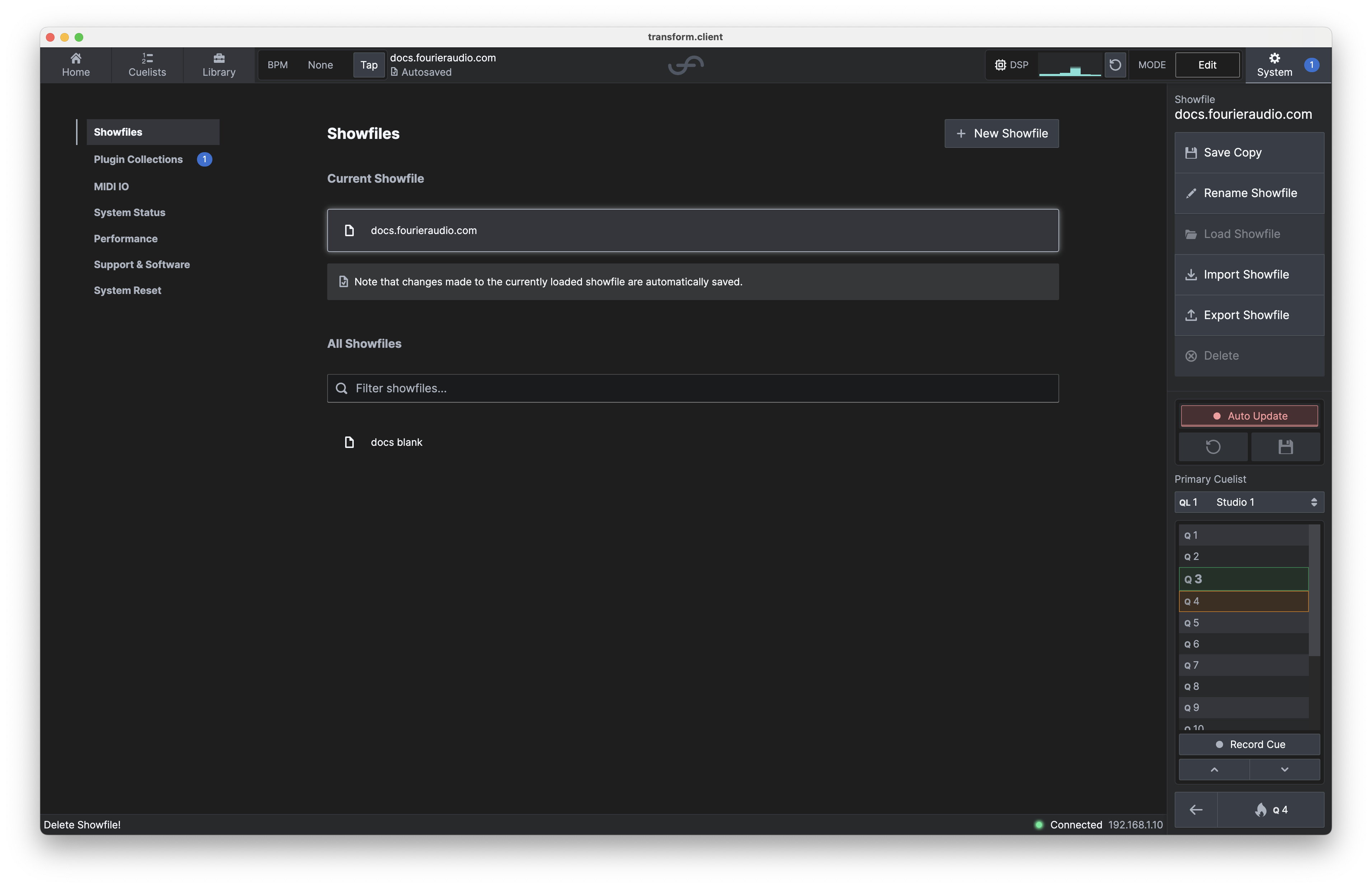Click Load Showfile

[x=1249, y=234]
